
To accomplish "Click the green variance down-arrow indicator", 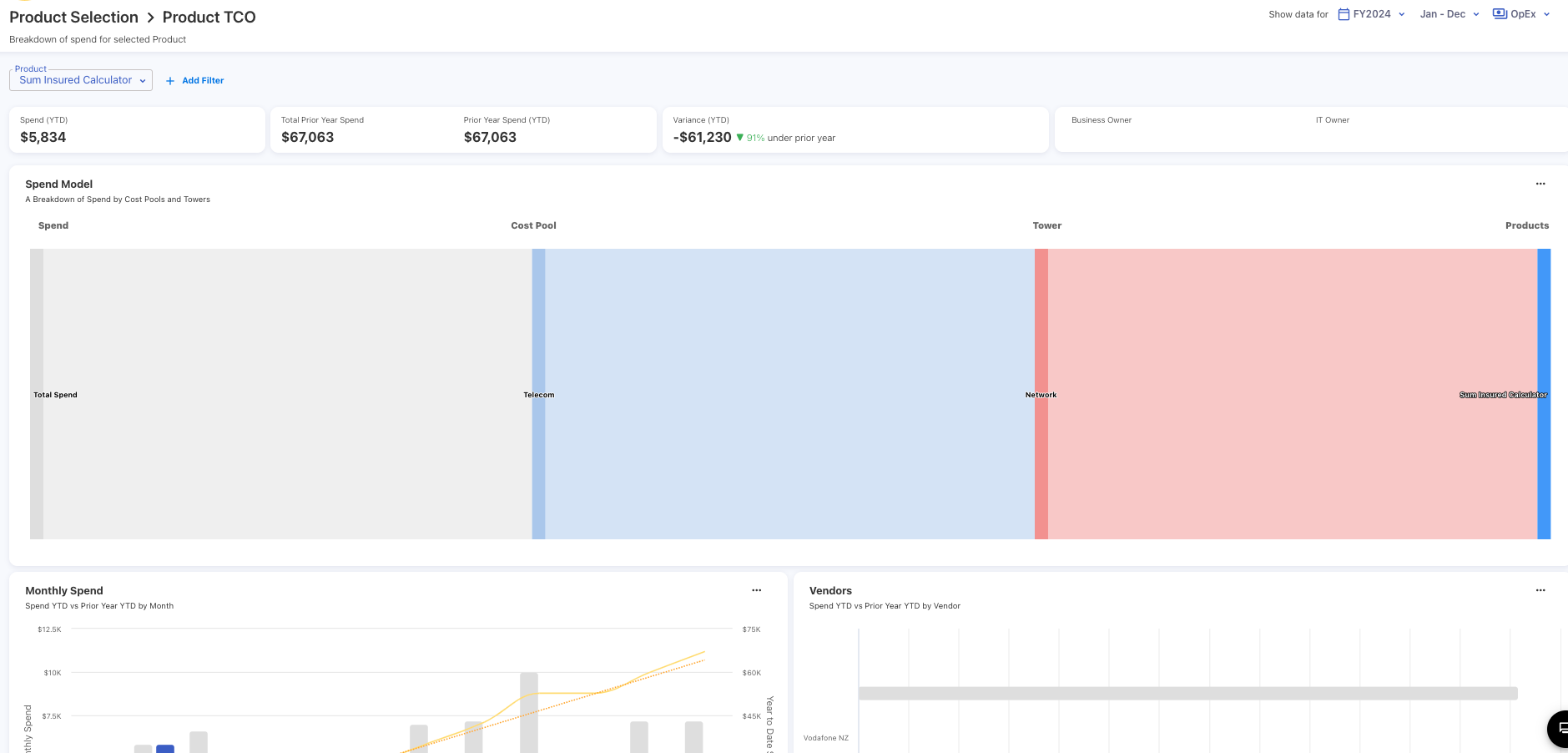I will tap(739, 138).
